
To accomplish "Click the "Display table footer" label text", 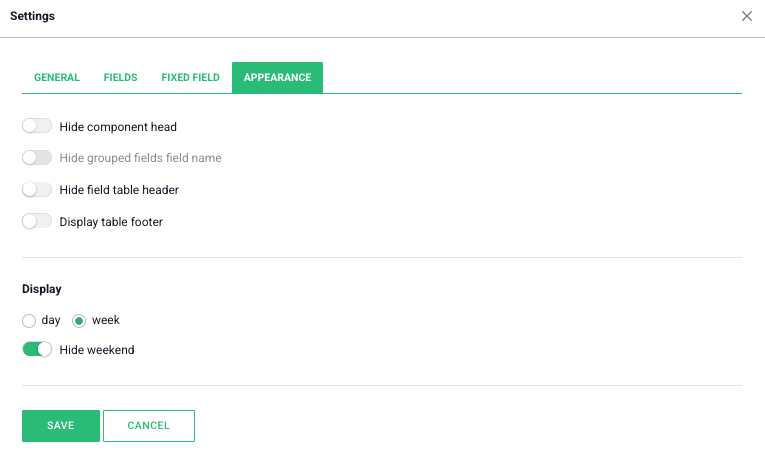I will (111, 222).
